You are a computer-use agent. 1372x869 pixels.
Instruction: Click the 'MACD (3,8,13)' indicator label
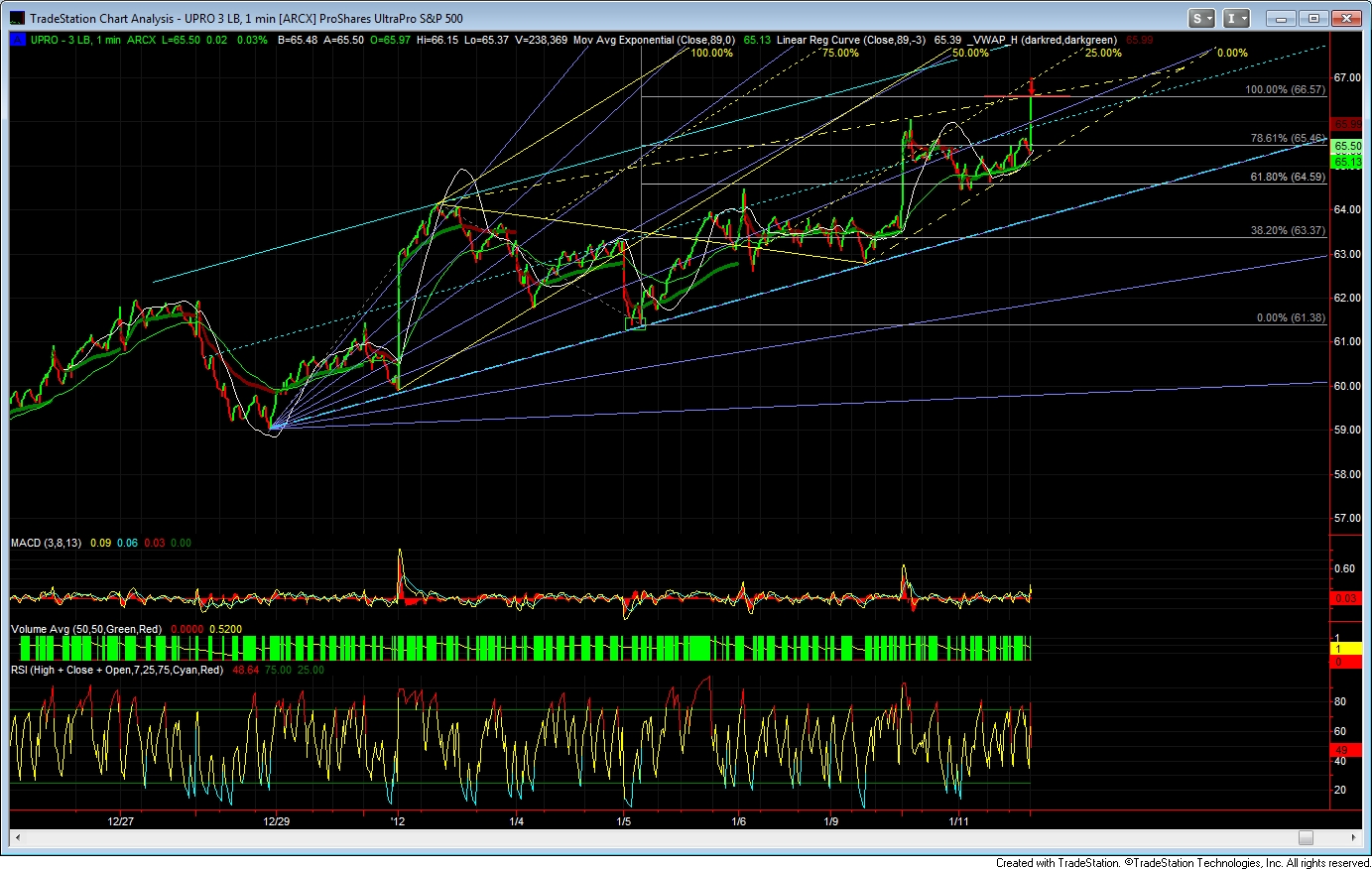point(46,543)
